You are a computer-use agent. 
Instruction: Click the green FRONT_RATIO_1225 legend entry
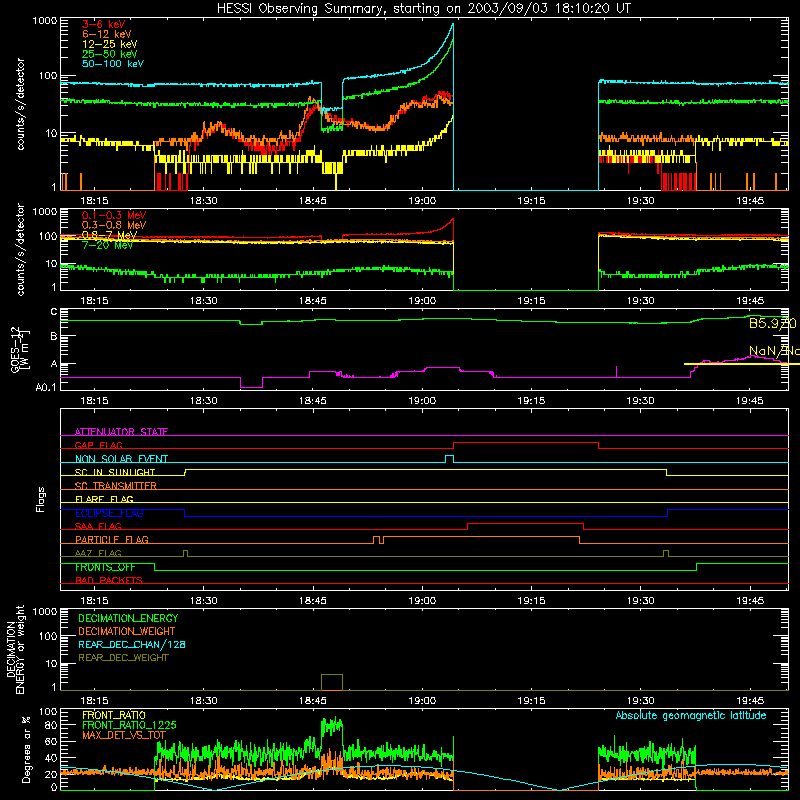129,725
